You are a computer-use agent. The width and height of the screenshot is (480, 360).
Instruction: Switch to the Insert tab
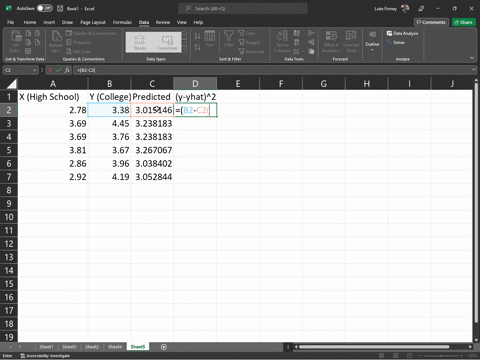tap(49, 22)
